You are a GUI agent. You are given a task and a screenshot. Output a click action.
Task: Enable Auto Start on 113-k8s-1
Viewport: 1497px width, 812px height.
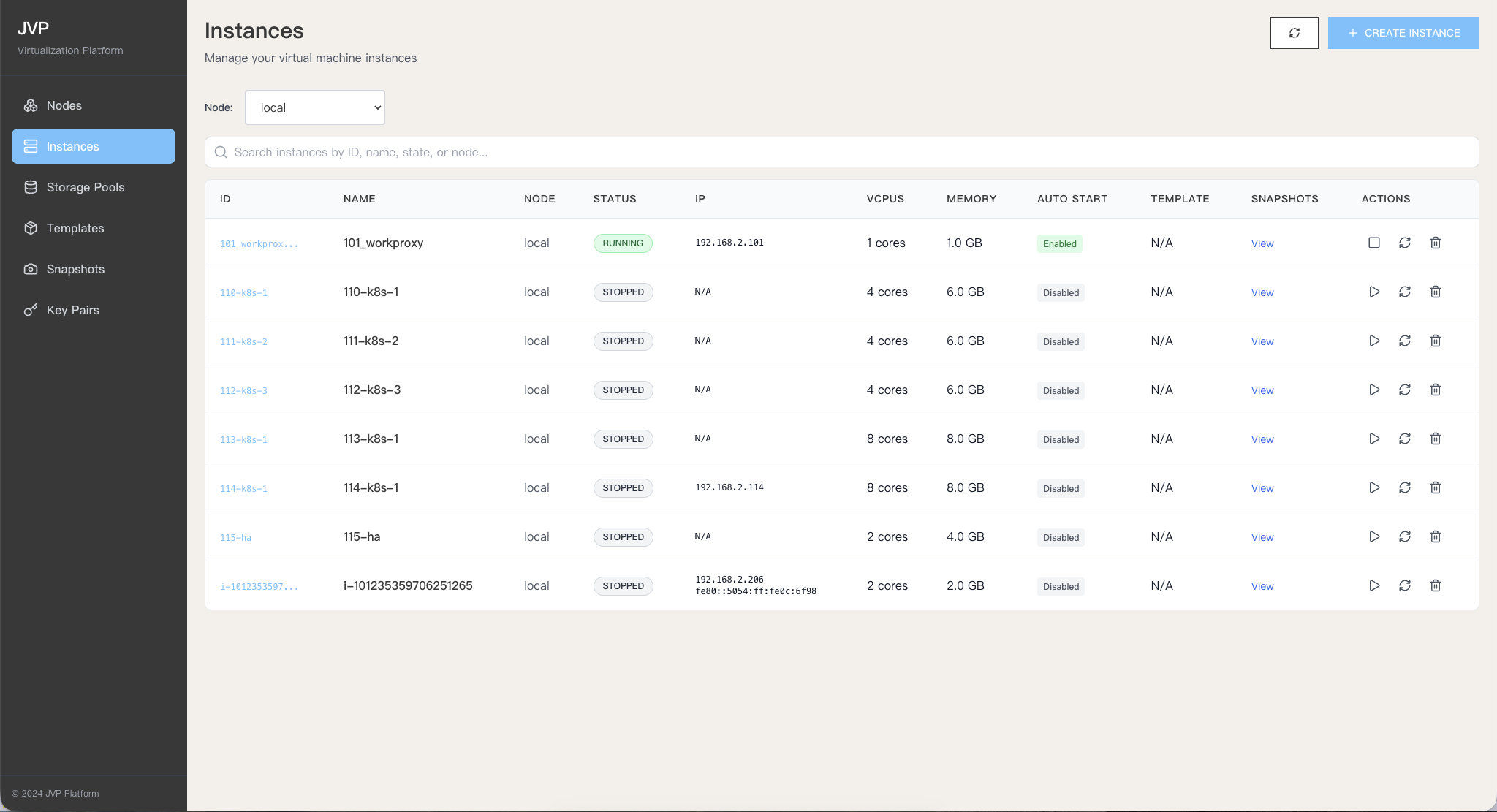coord(1060,439)
